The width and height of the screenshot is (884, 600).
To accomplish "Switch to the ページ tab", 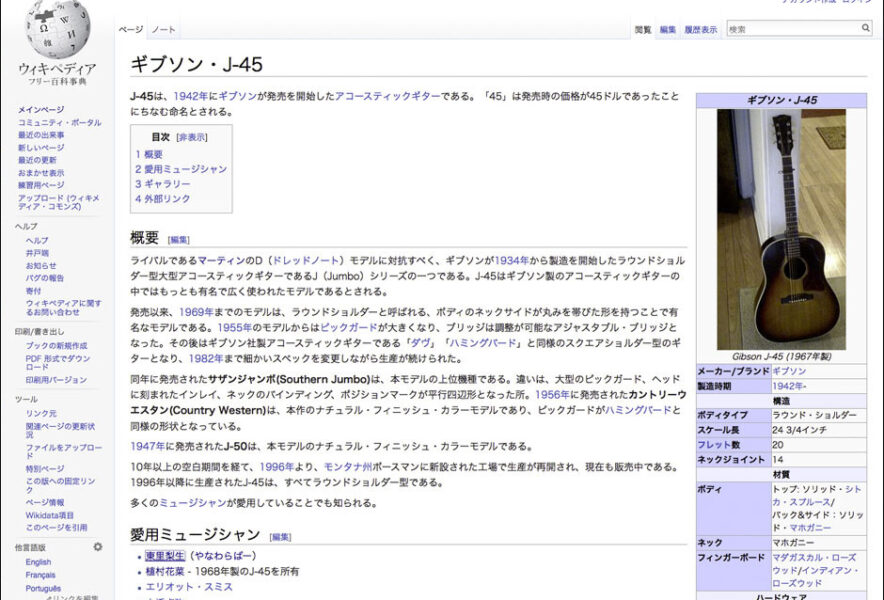I will (131, 29).
